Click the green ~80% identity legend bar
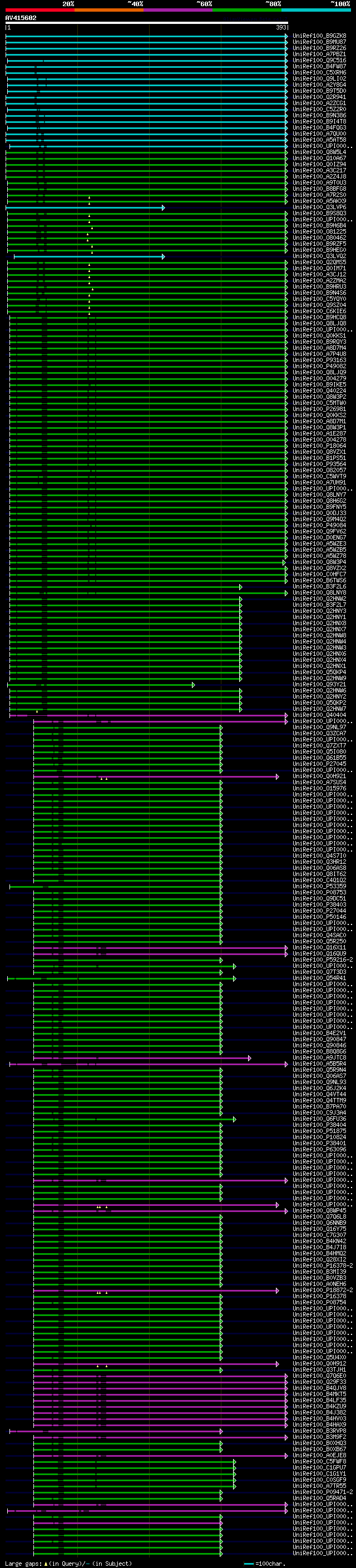This screenshot has width=356, height=1568. point(247,11)
